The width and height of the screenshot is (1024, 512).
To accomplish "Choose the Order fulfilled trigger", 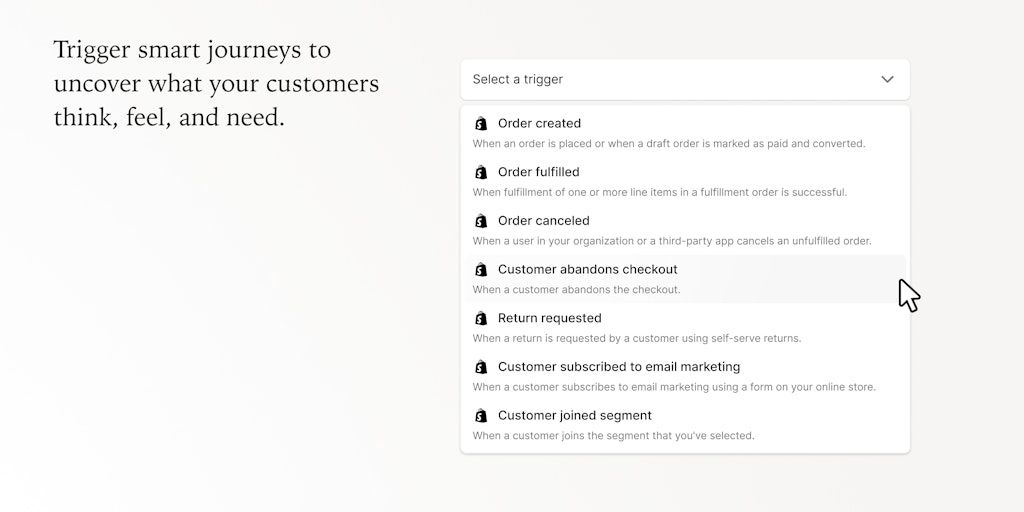I will coord(538,172).
